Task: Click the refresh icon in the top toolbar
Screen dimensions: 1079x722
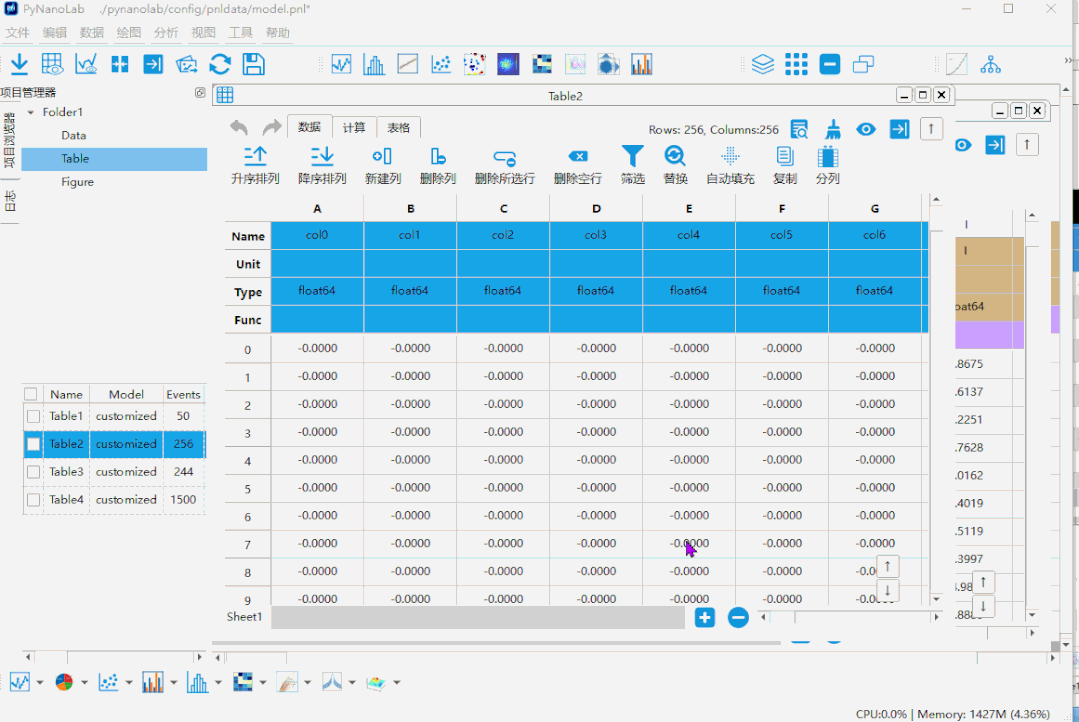Action: pos(220,64)
